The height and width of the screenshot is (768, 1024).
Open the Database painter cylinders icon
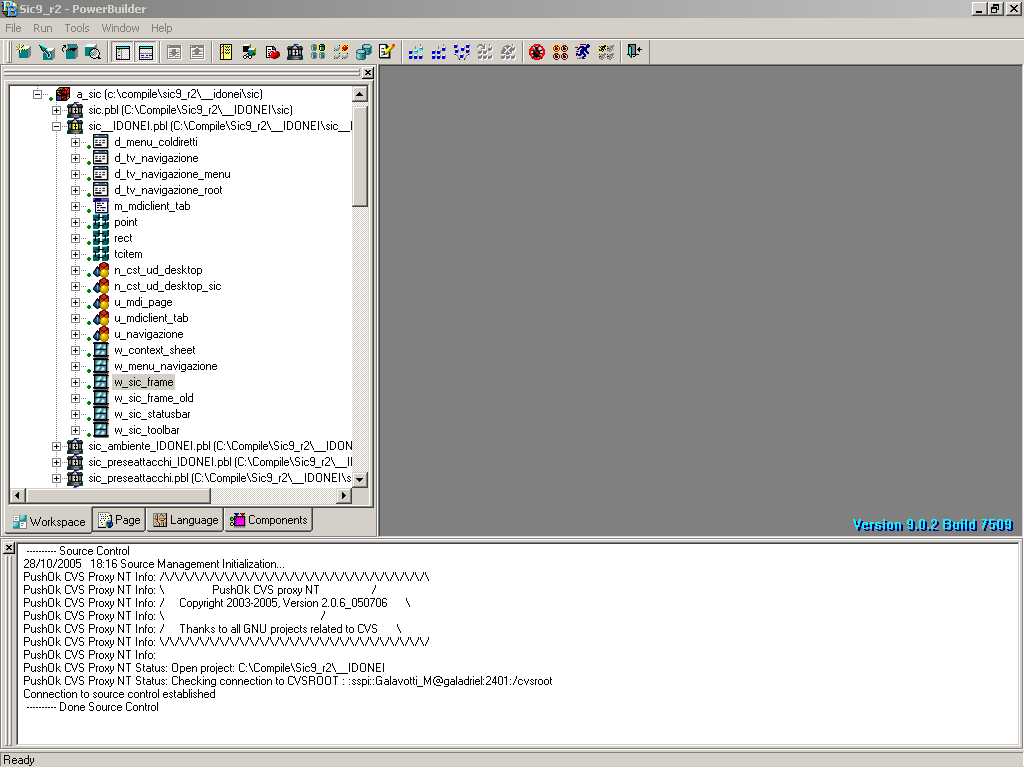pyautogui.click(x=364, y=52)
